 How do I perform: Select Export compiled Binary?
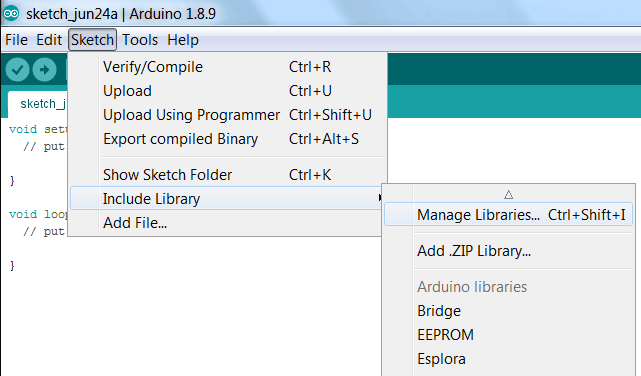(x=227, y=139)
